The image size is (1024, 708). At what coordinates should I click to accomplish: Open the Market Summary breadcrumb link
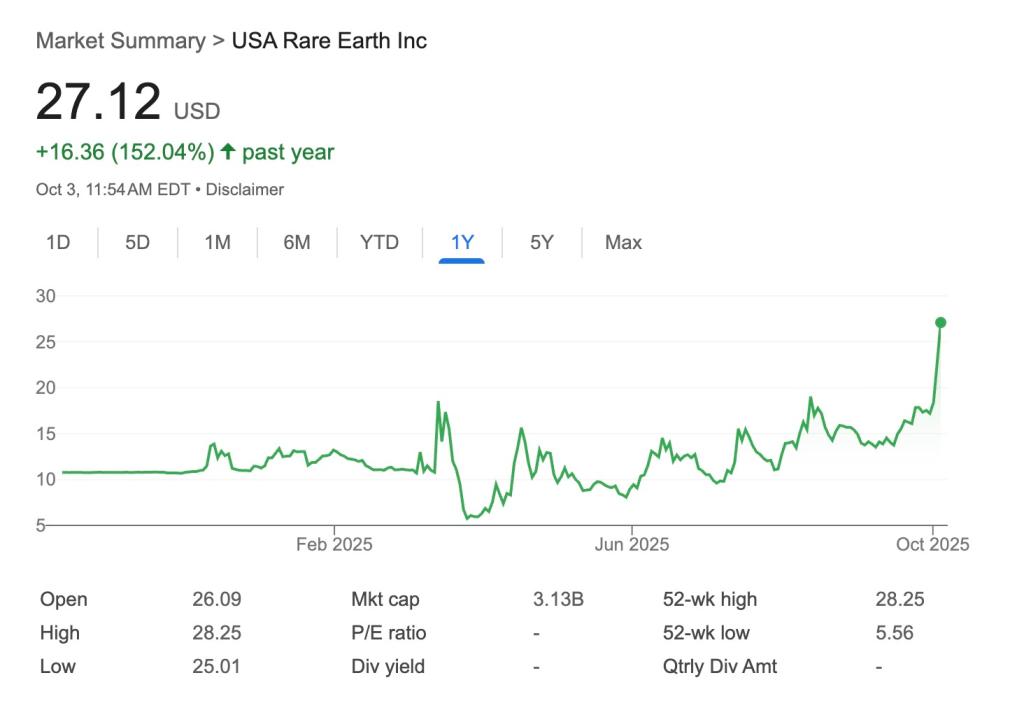point(120,41)
